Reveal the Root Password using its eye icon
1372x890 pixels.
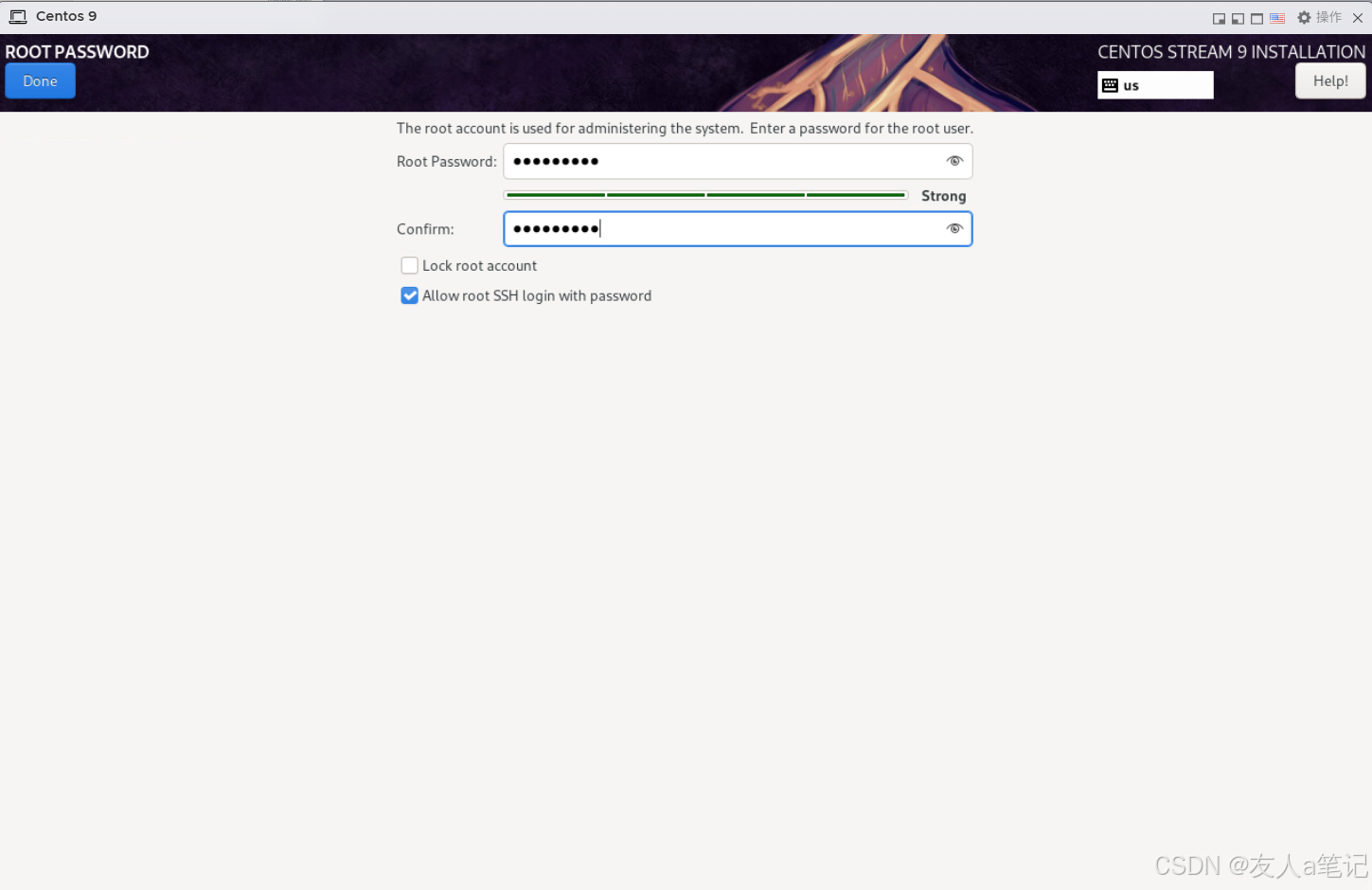coord(954,161)
